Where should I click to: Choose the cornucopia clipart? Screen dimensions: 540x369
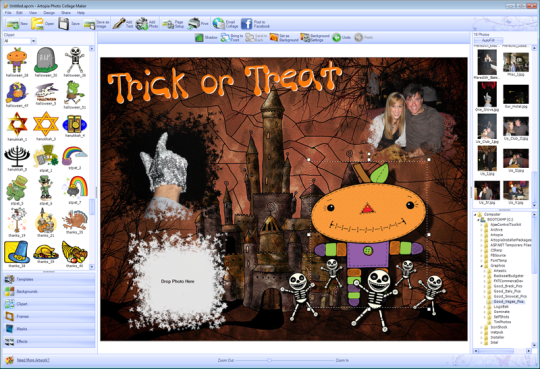point(75,254)
